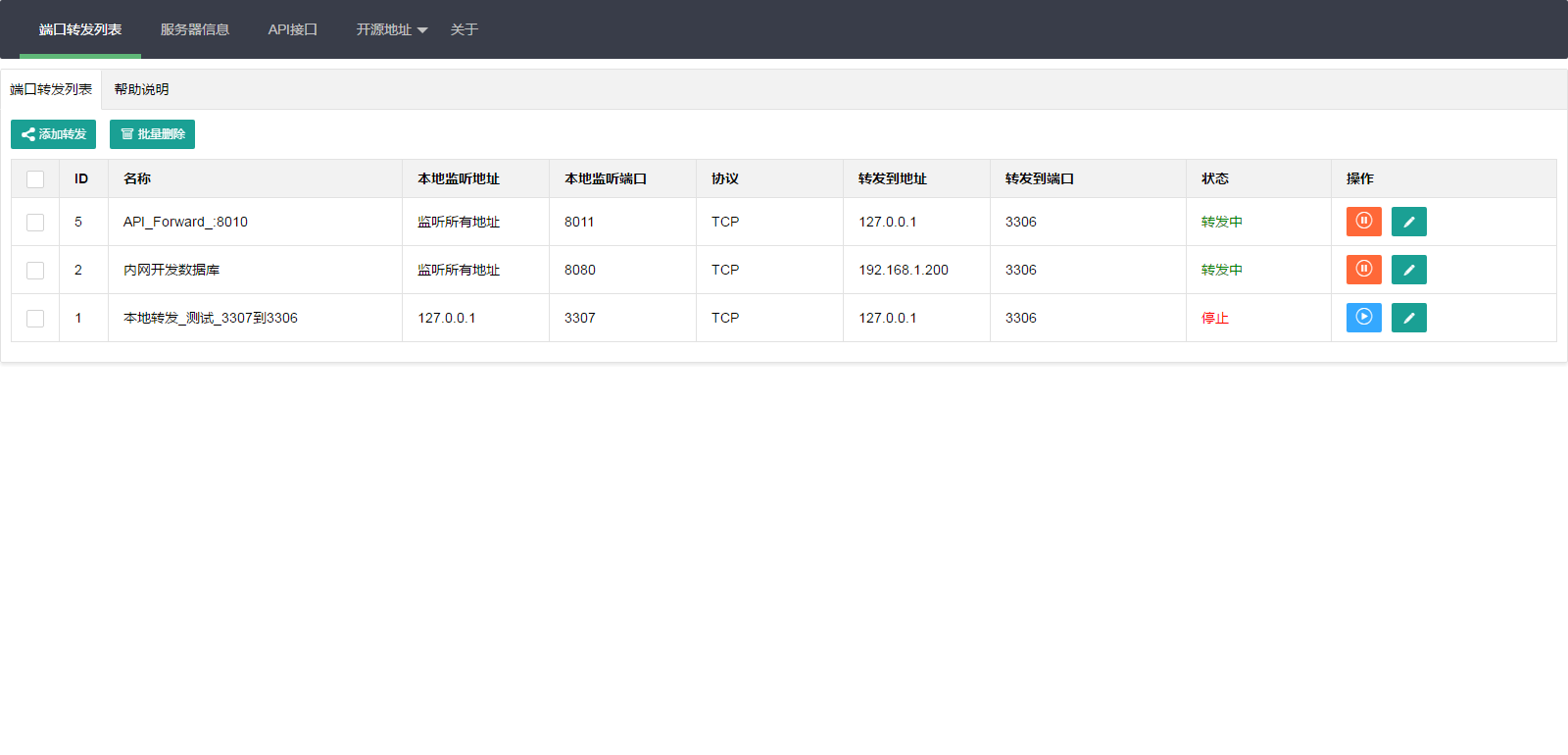Toggle the select-all checkbox in table header
The width and height of the screenshot is (1568, 755).
[35, 179]
